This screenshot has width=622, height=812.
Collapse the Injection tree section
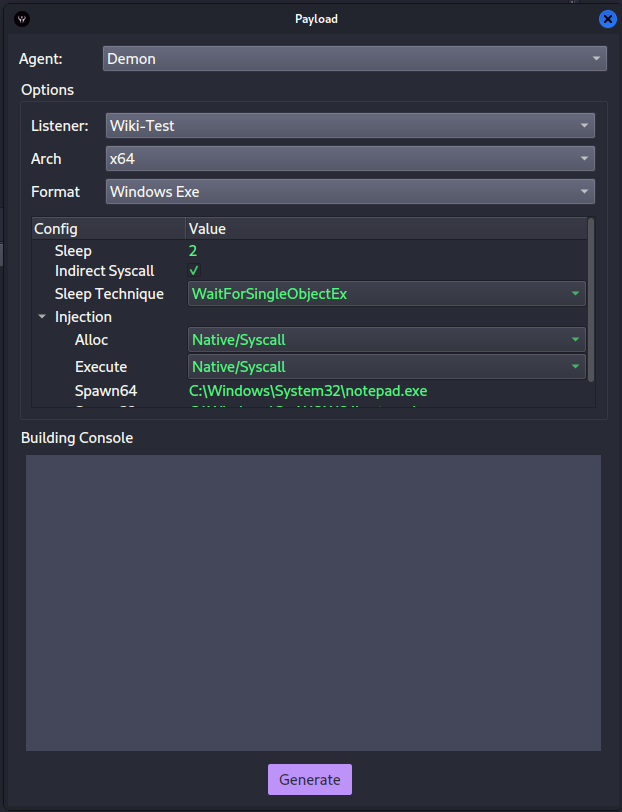42,317
